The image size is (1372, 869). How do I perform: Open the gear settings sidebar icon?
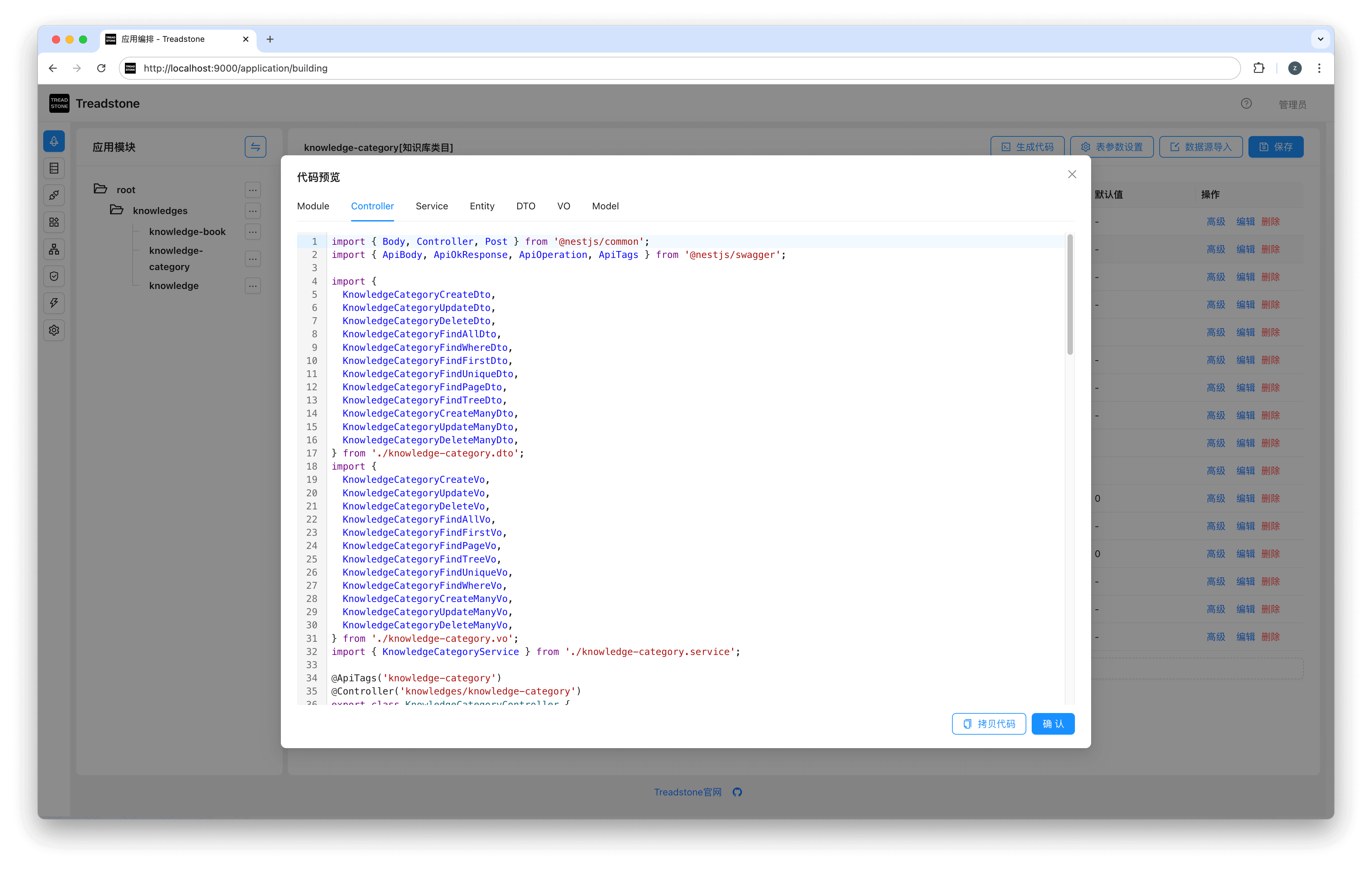pos(54,330)
